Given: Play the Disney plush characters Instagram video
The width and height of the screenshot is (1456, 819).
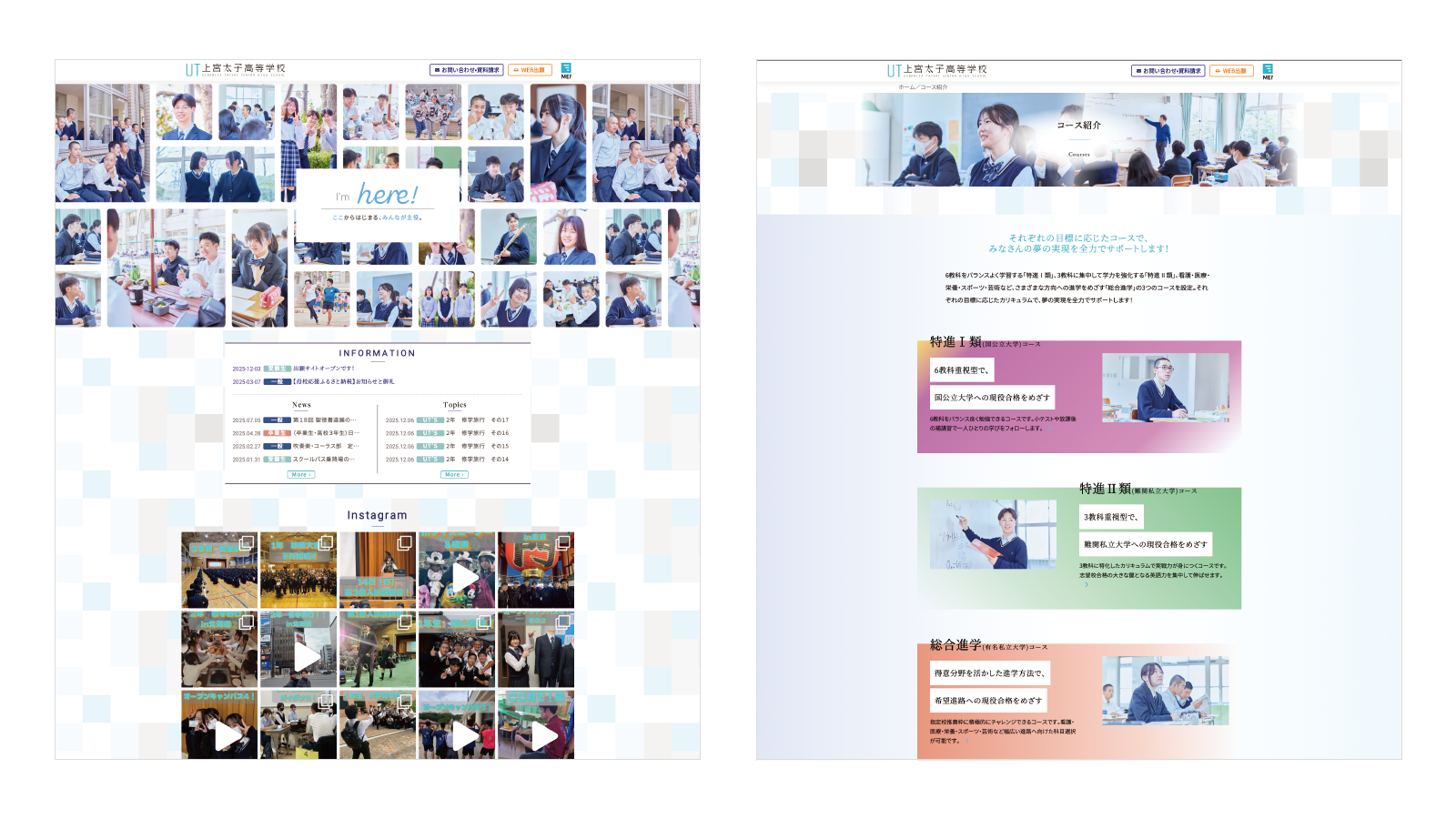Looking at the screenshot, I should [457, 571].
